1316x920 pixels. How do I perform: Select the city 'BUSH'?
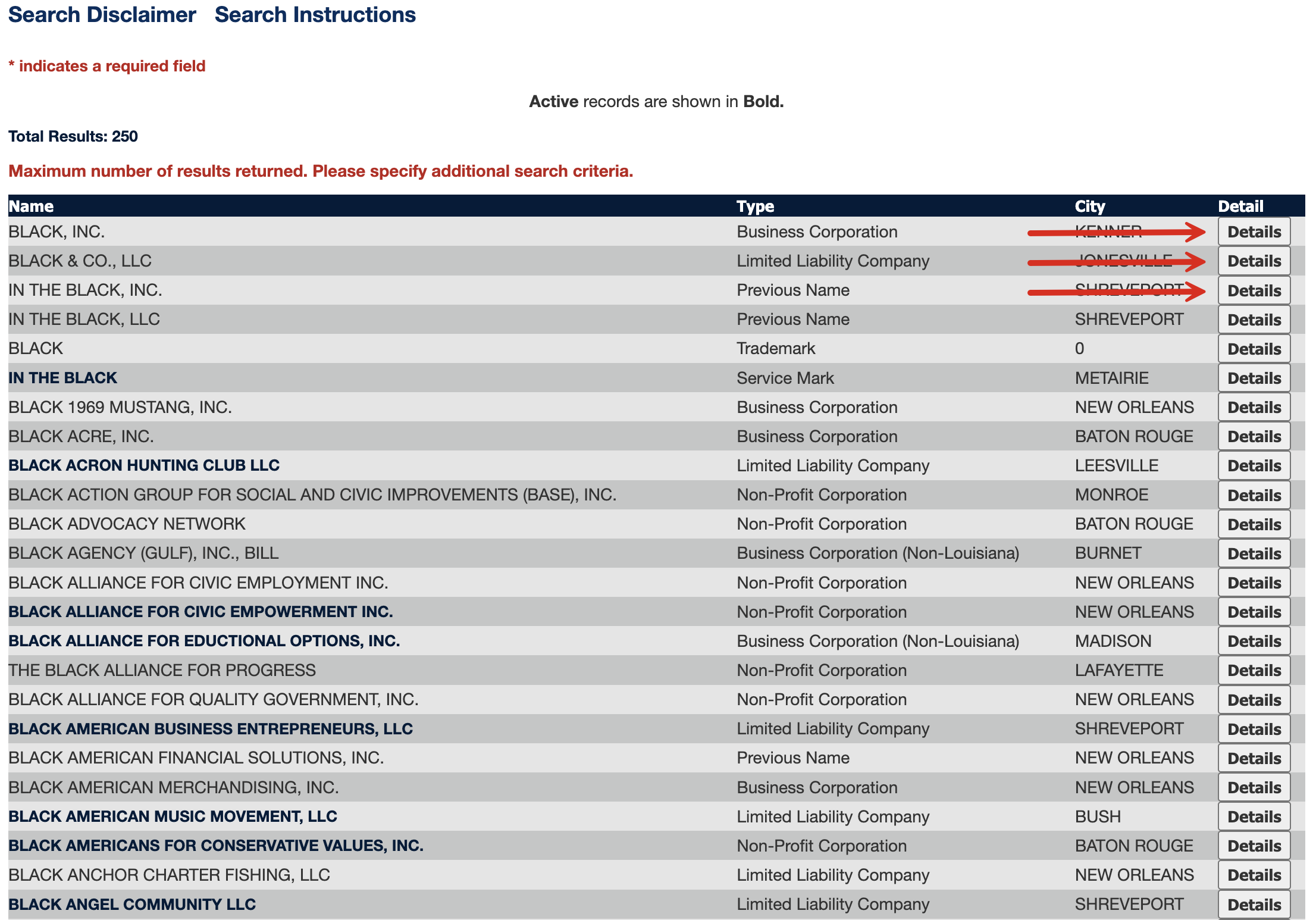[1098, 816]
